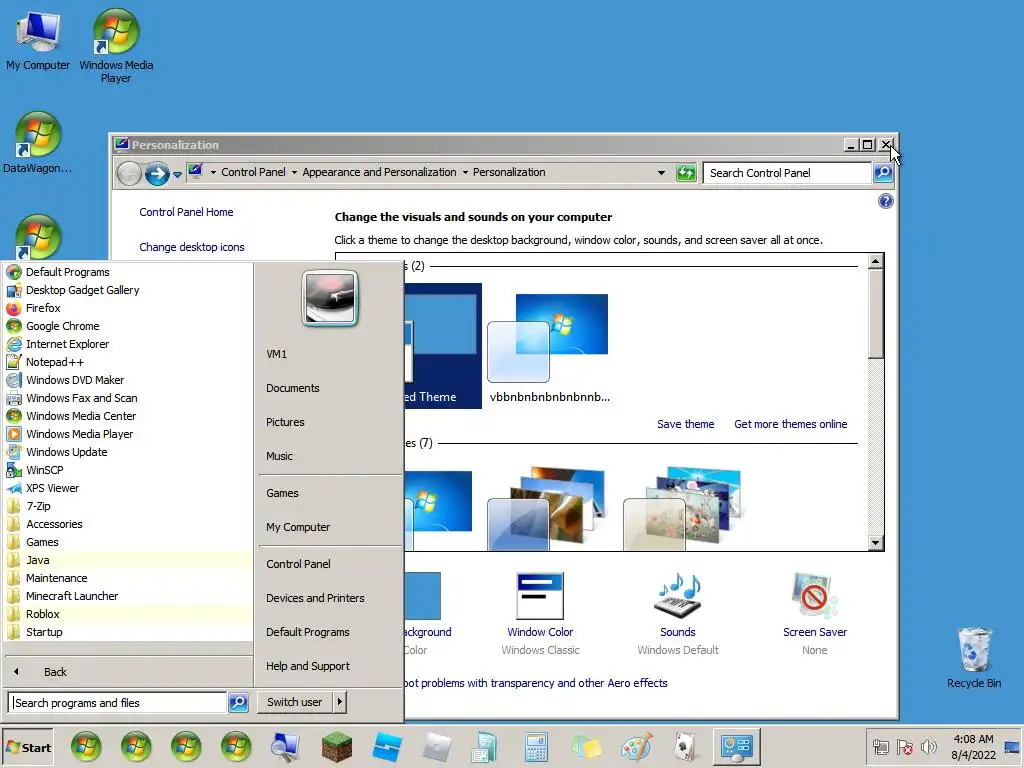Image resolution: width=1024 pixels, height=768 pixels.
Task: Click the Switch user button
Action: [295, 702]
